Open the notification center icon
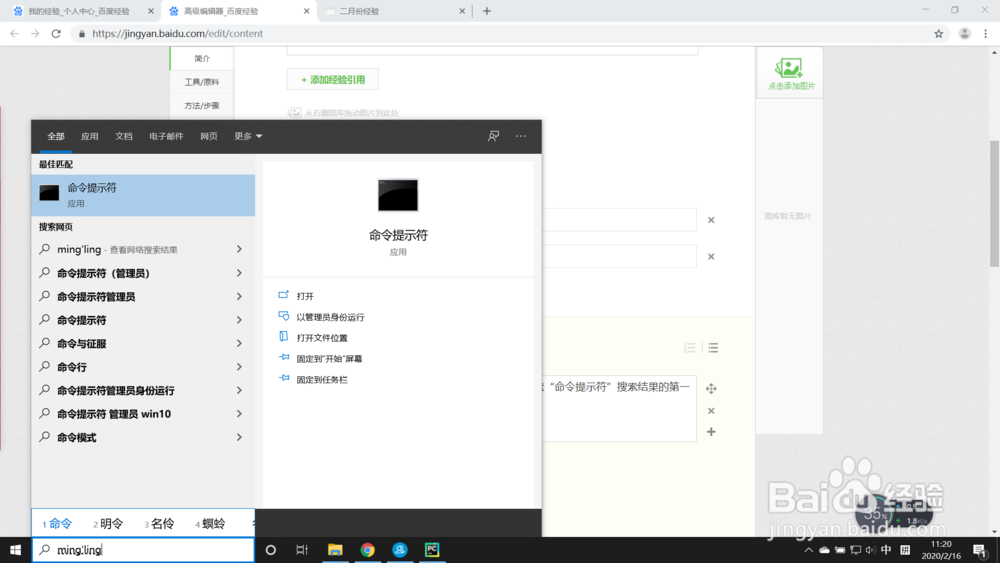 click(980, 550)
